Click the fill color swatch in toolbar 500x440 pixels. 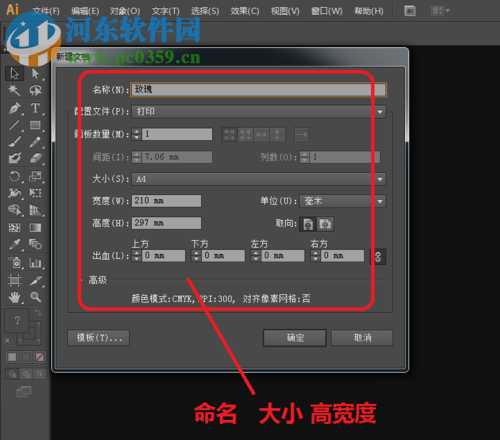point(17,321)
